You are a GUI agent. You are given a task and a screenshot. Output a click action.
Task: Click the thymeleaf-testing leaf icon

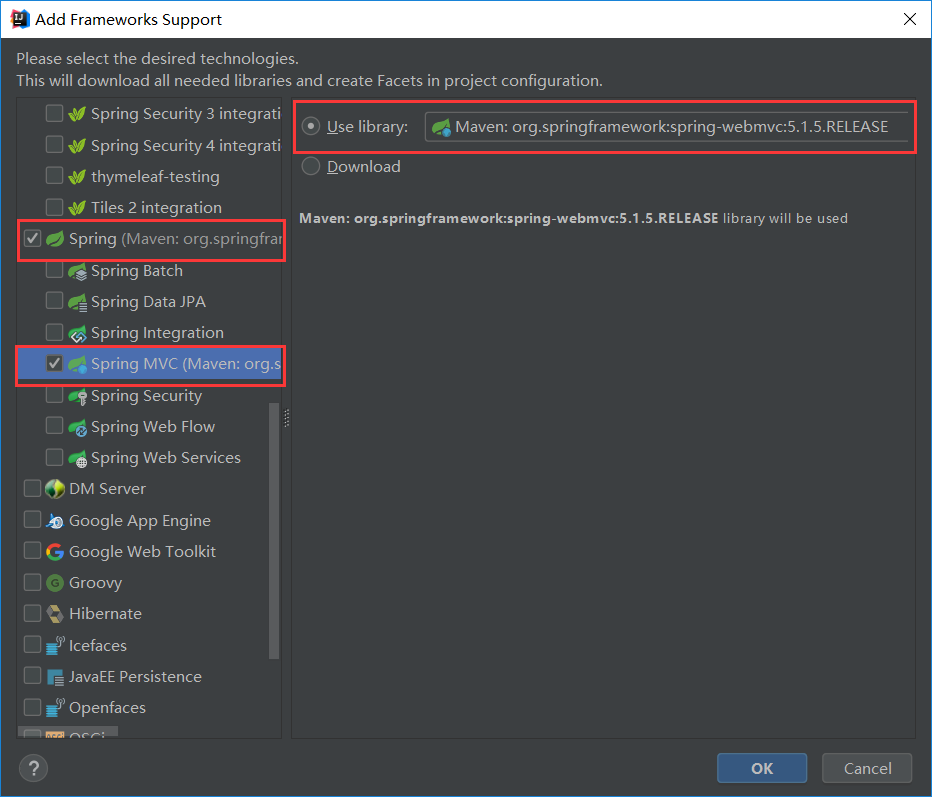point(77,177)
